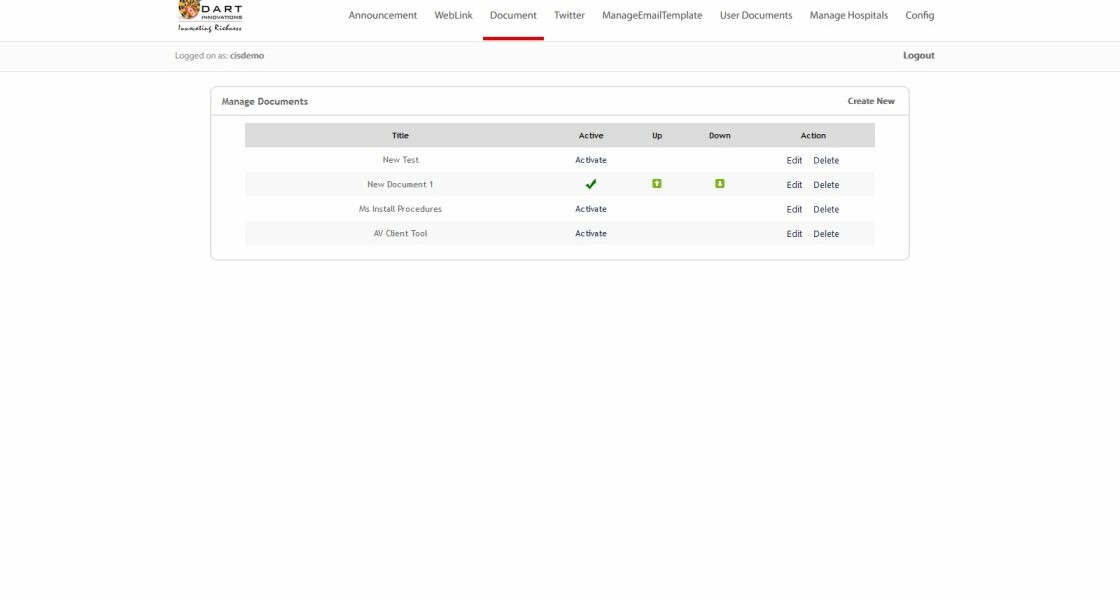Open the Config menu item
Image resolution: width=1120 pixels, height=600 pixels.
920,16
